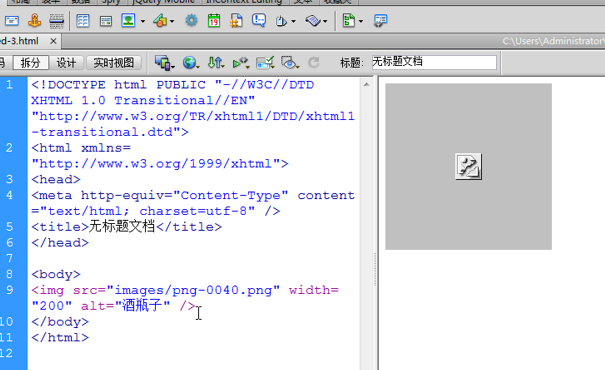Select the broken image placeholder in design view

pos(468,166)
